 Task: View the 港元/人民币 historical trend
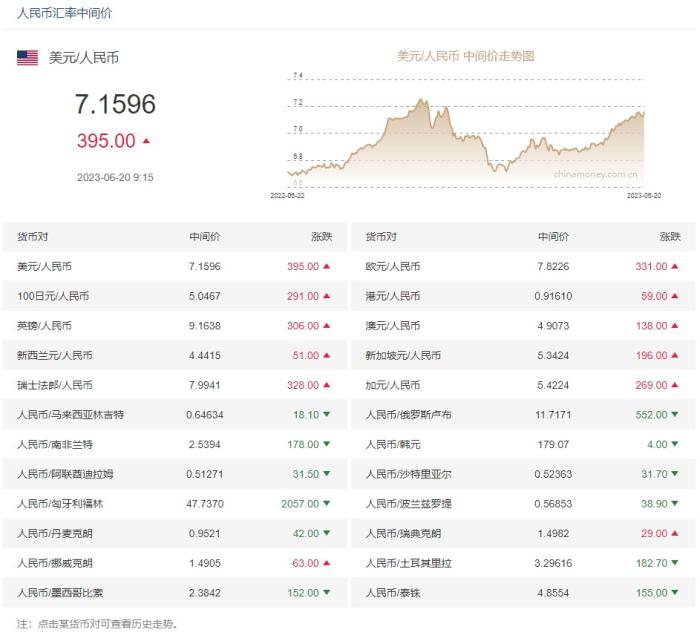(x=393, y=297)
